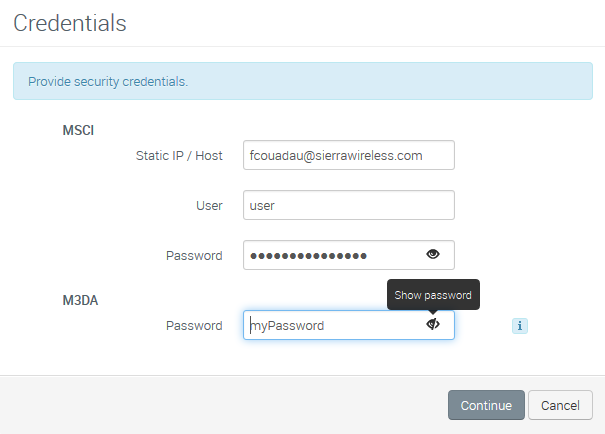Show the MSCI password with eye icon
The height and width of the screenshot is (434, 605).
(x=433, y=255)
